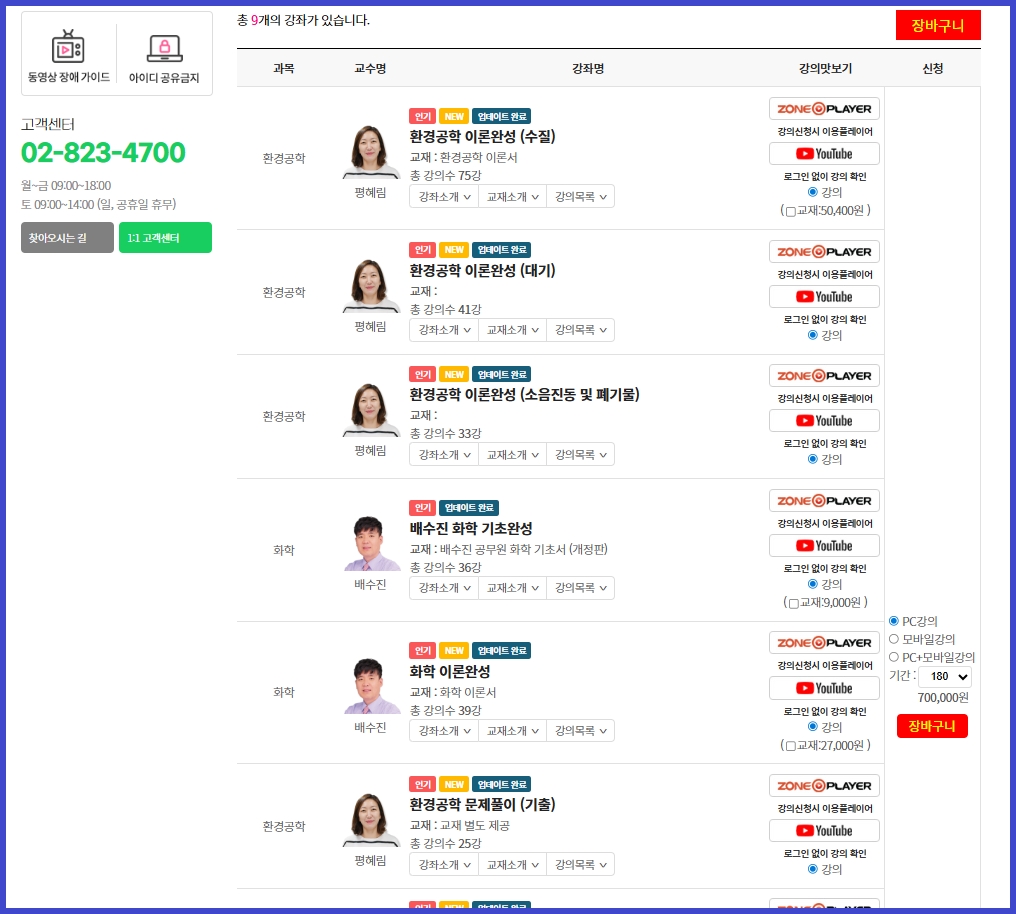Click the 700,000원 price text
1016x914 pixels.
[943, 698]
